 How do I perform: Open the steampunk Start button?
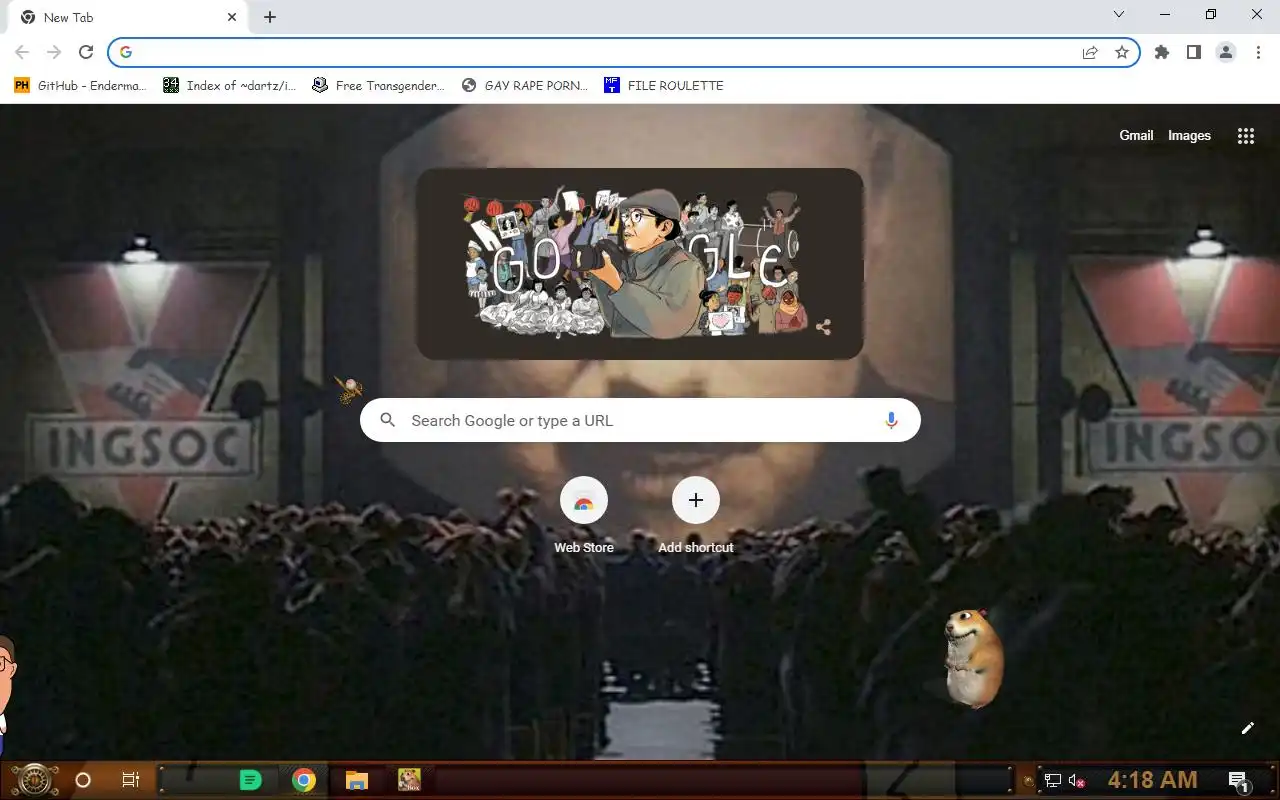(x=34, y=780)
